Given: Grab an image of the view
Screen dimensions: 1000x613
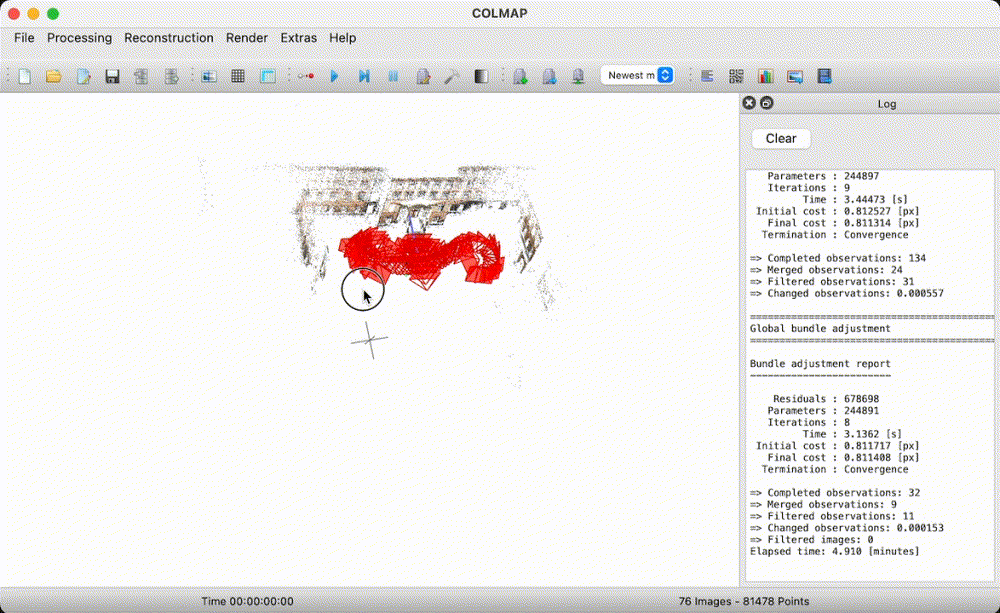Looking at the screenshot, I should click(x=795, y=77).
